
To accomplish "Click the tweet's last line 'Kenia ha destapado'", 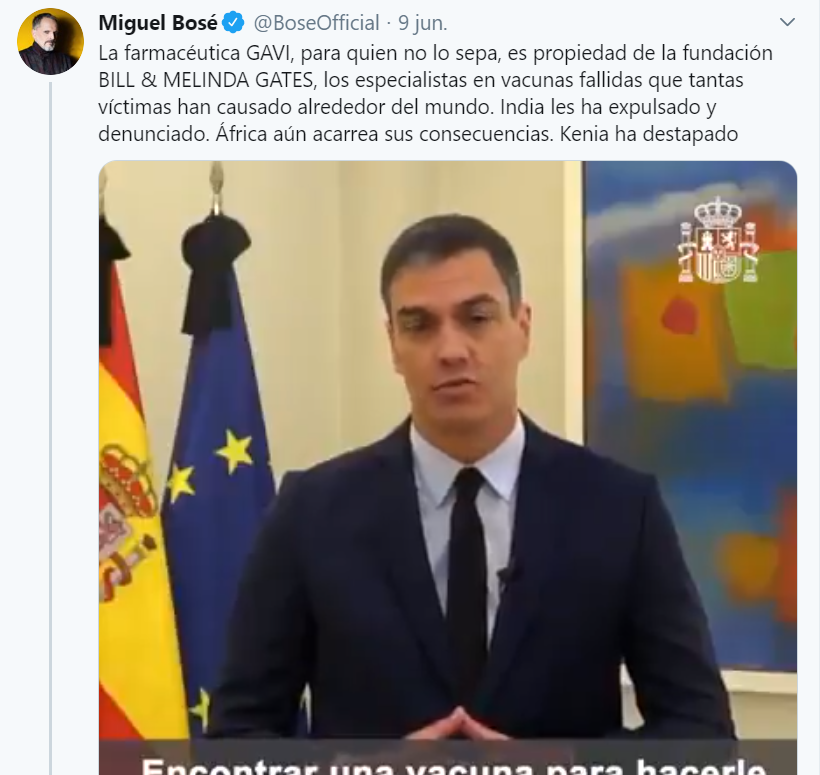I will click(x=648, y=134).
